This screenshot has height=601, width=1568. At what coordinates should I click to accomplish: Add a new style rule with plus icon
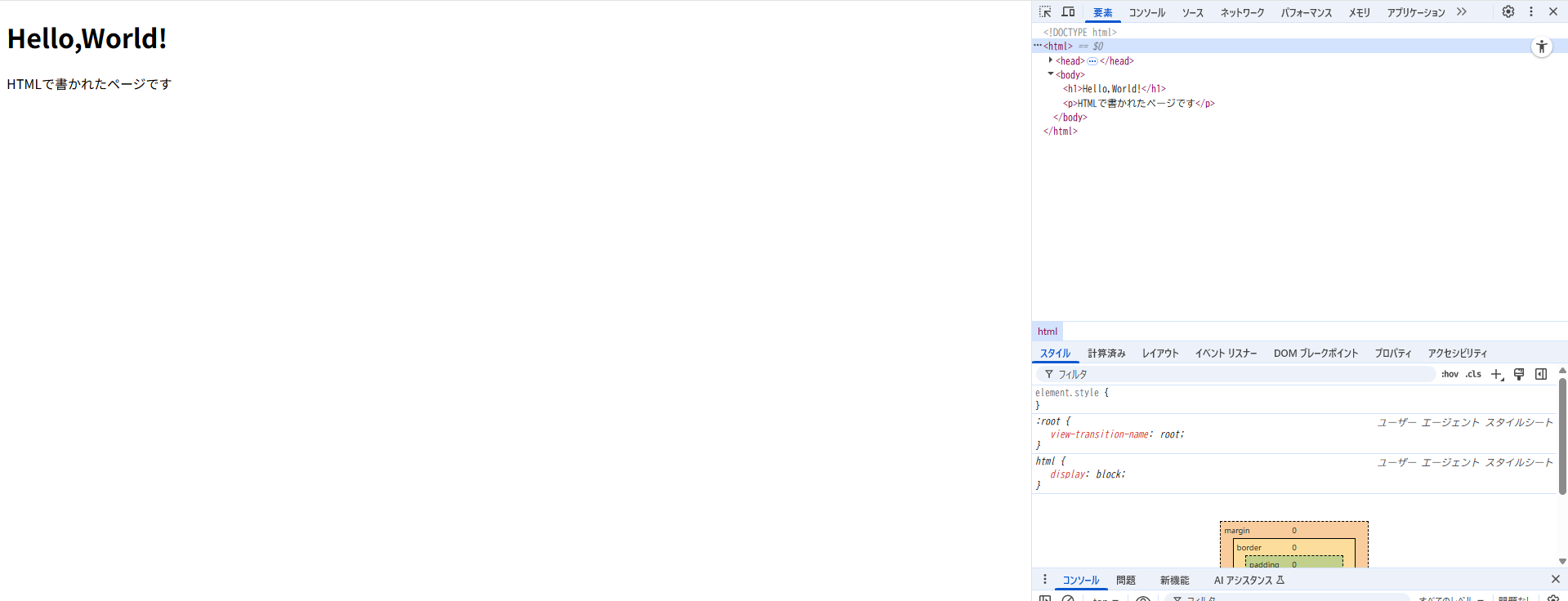[1497, 374]
